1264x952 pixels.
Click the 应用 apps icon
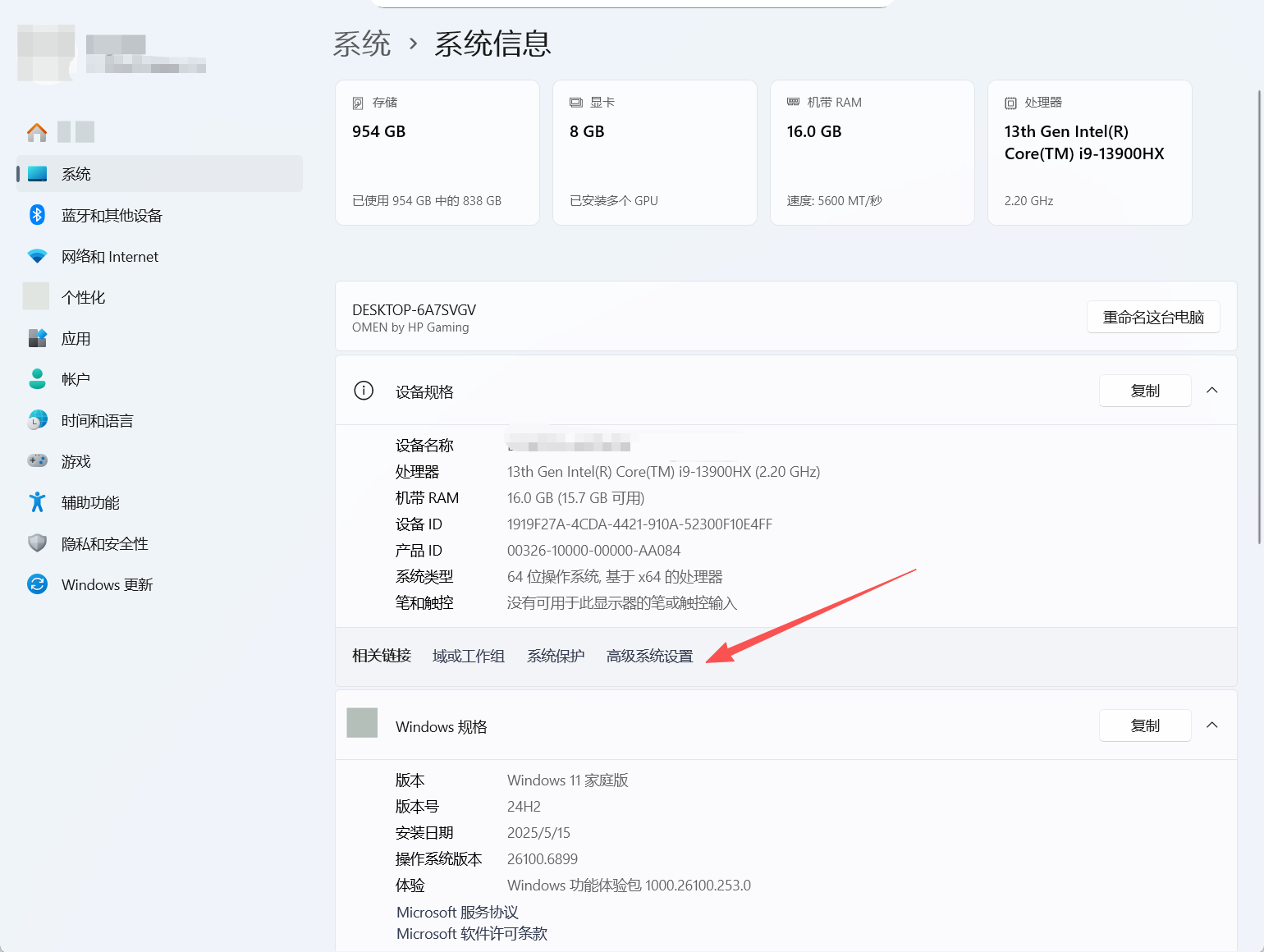(37, 338)
